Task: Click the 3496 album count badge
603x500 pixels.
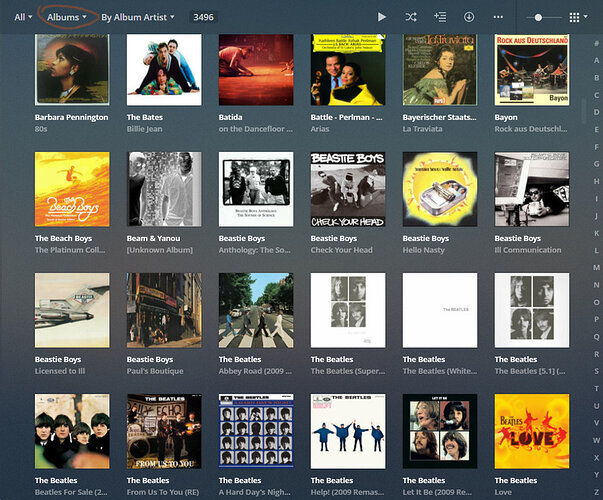Action: [203, 17]
